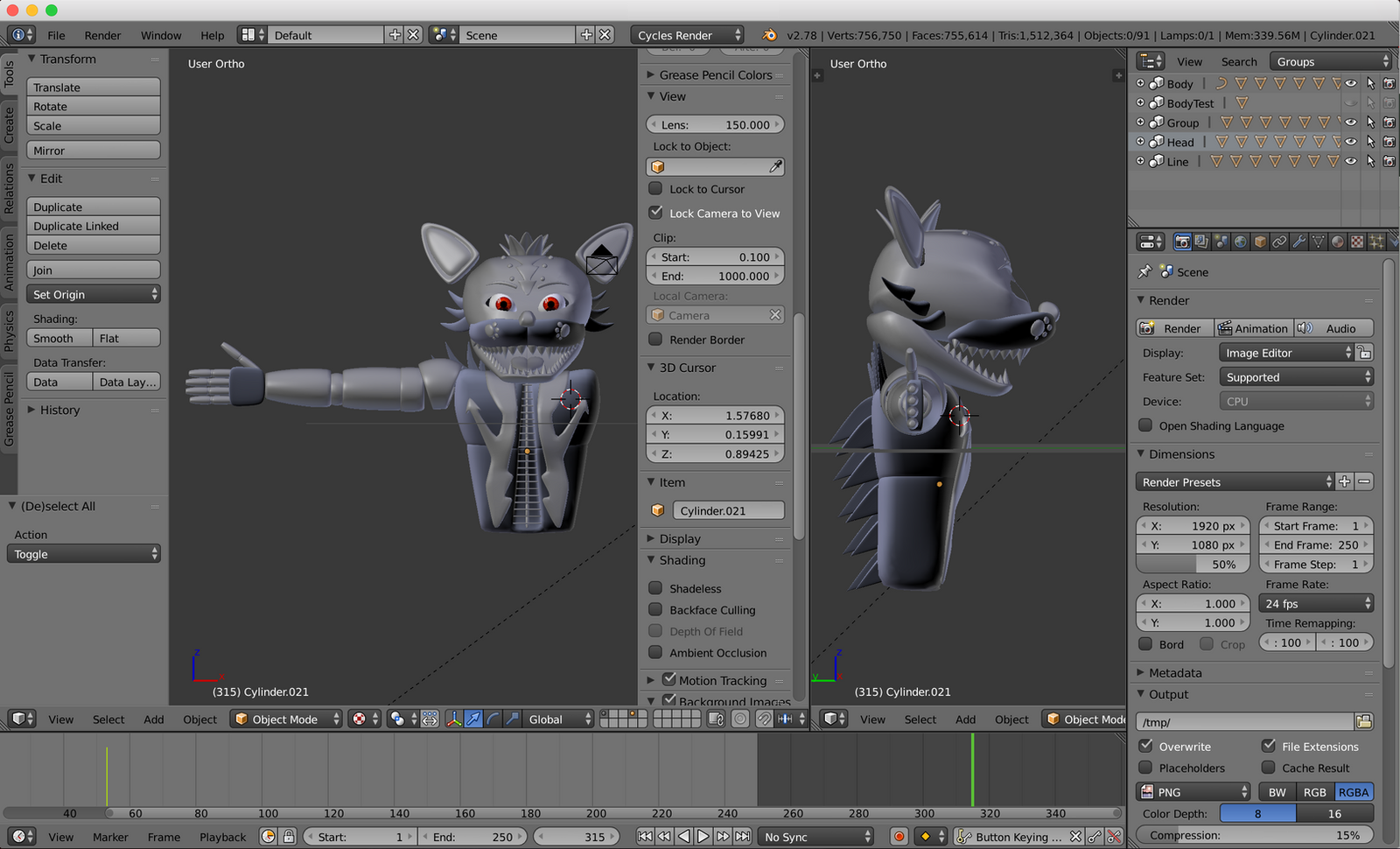Open the Modifiers wrench tab
Image resolution: width=1400 pixels, height=849 pixels.
point(1298,242)
